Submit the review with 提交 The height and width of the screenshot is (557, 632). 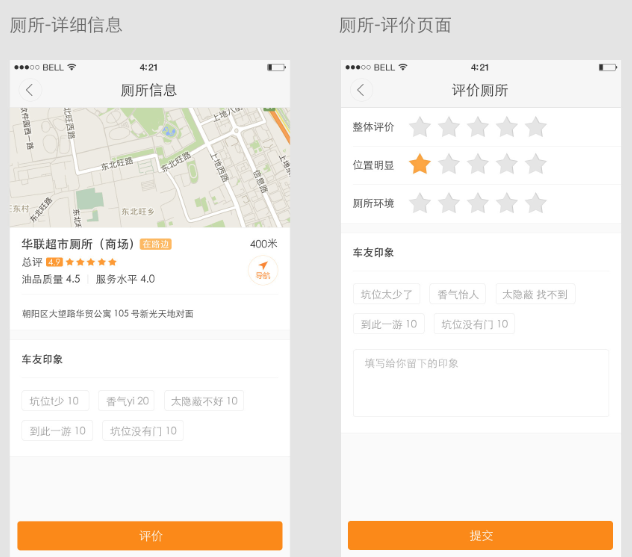click(x=480, y=535)
